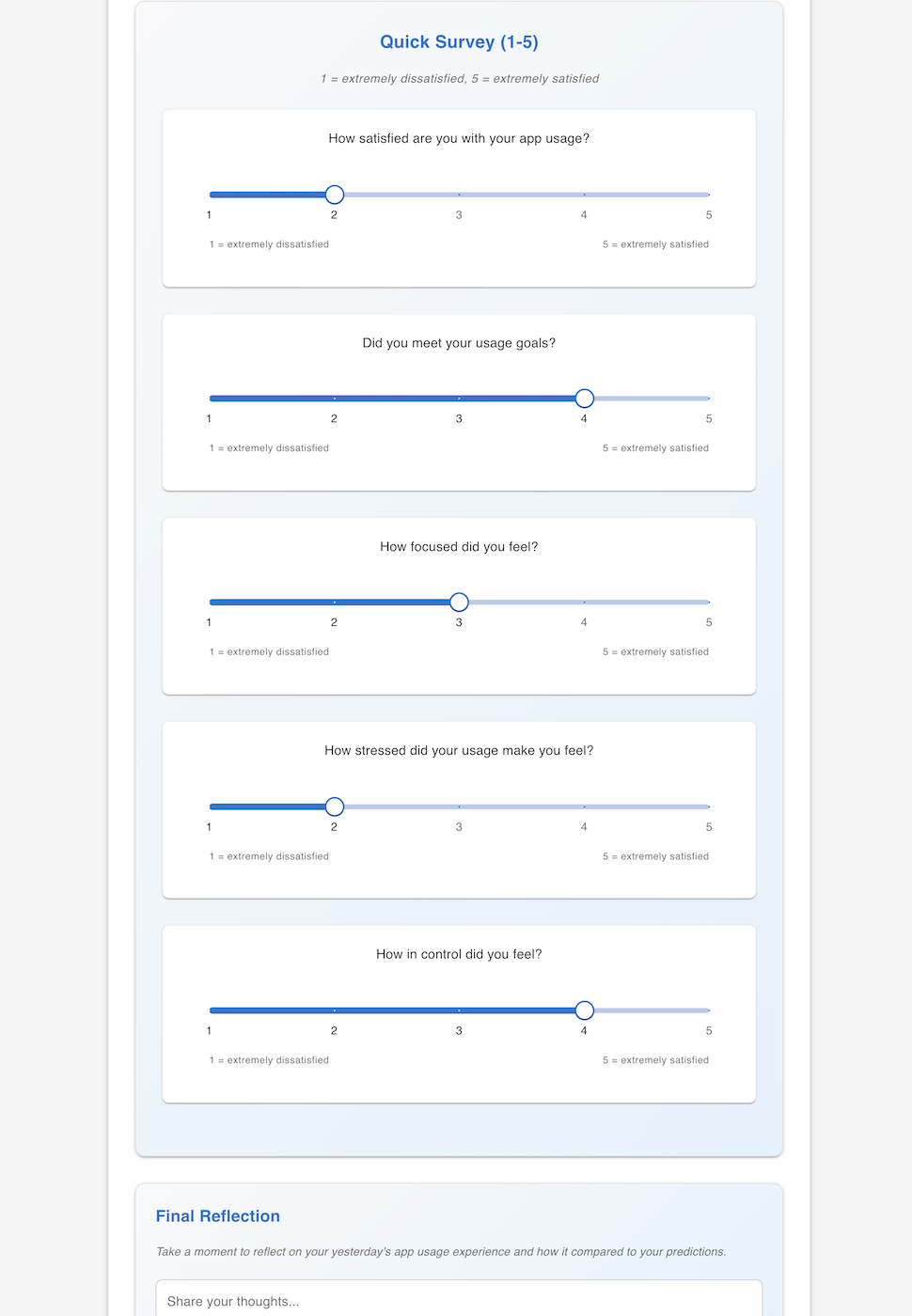912x1316 pixels.
Task: Set the 'in control' slider to 5
Action: 708,1010
